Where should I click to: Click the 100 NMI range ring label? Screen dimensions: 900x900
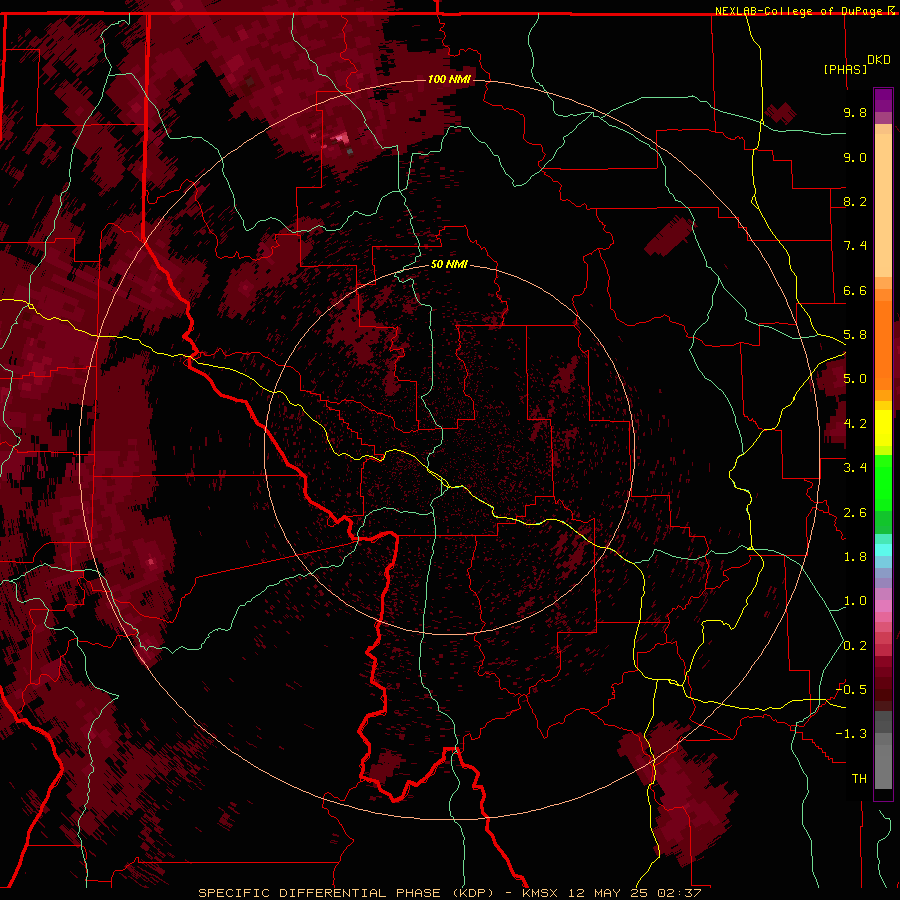(449, 79)
